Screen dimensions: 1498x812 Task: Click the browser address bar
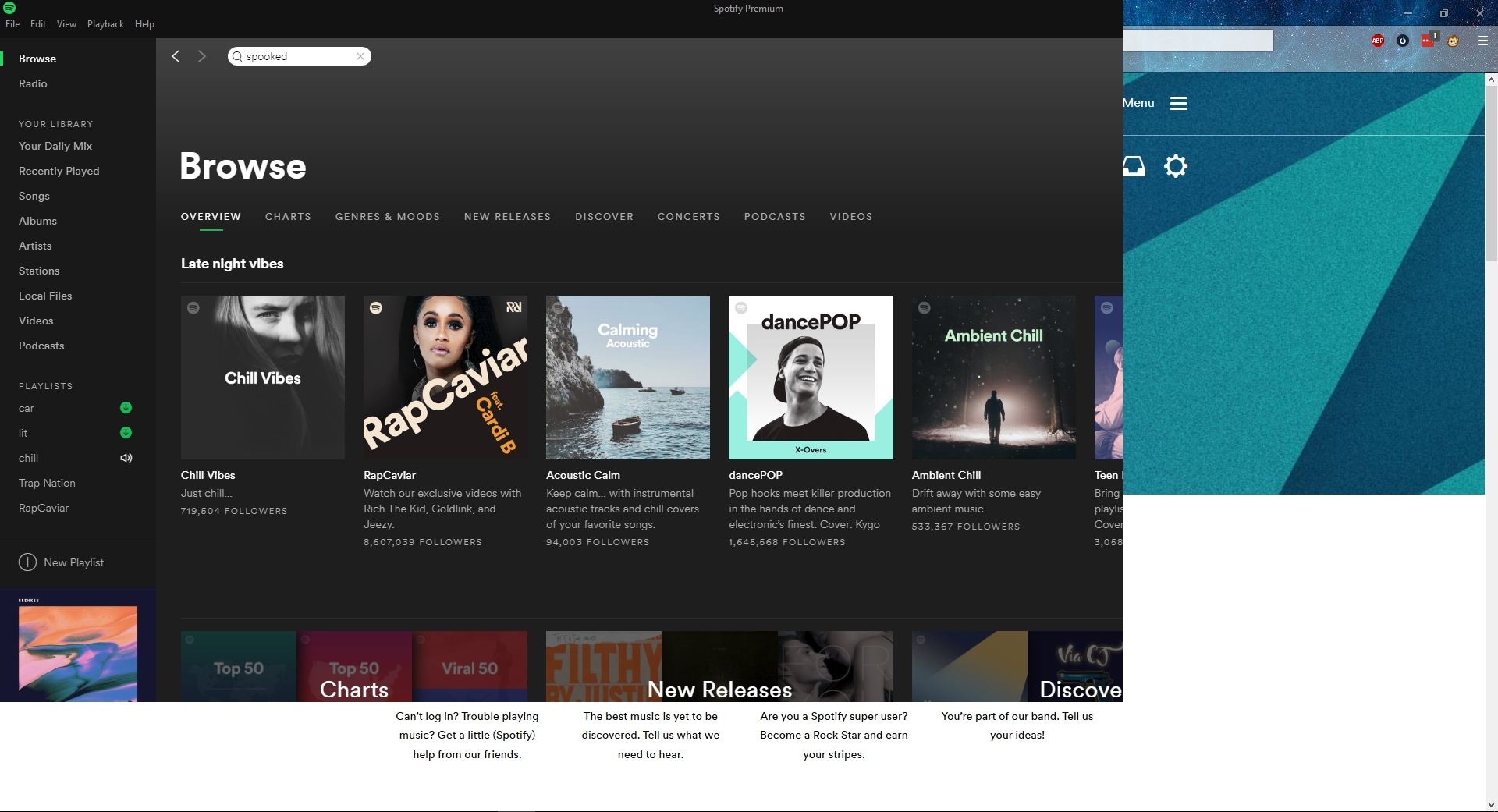coord(1198,41)
